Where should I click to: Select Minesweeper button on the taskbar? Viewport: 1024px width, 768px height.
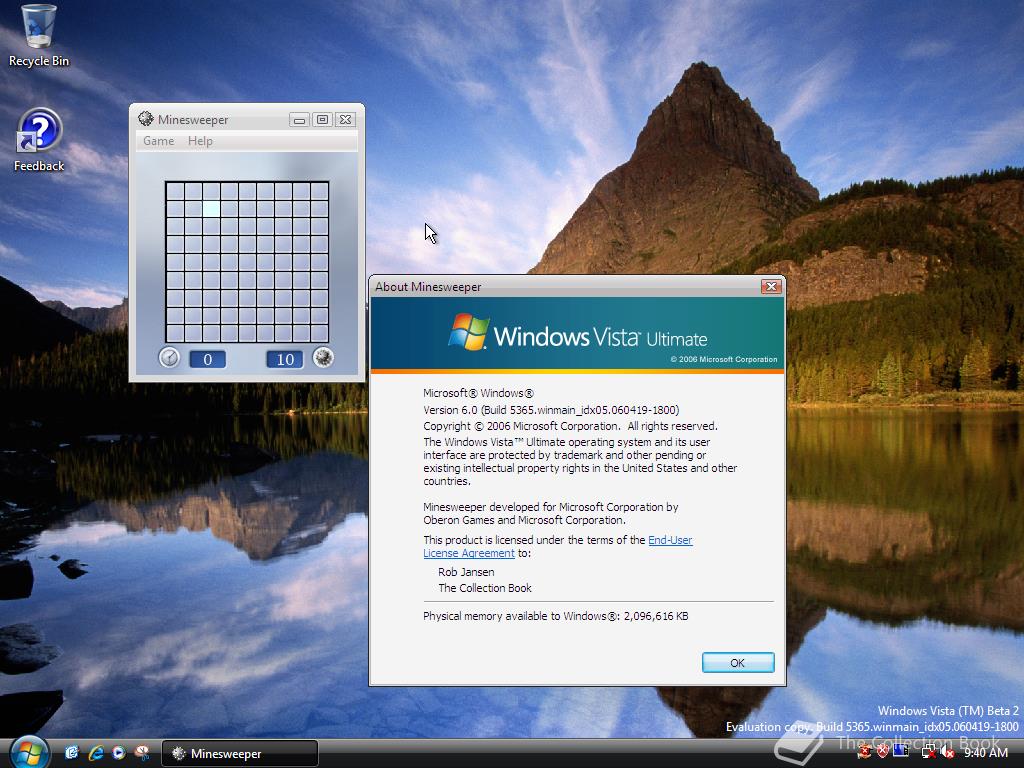click(x=239, y=754)
